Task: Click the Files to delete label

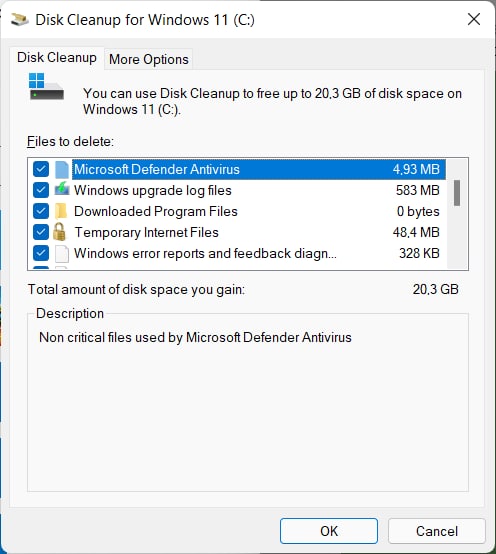Action: pos(70,142)
